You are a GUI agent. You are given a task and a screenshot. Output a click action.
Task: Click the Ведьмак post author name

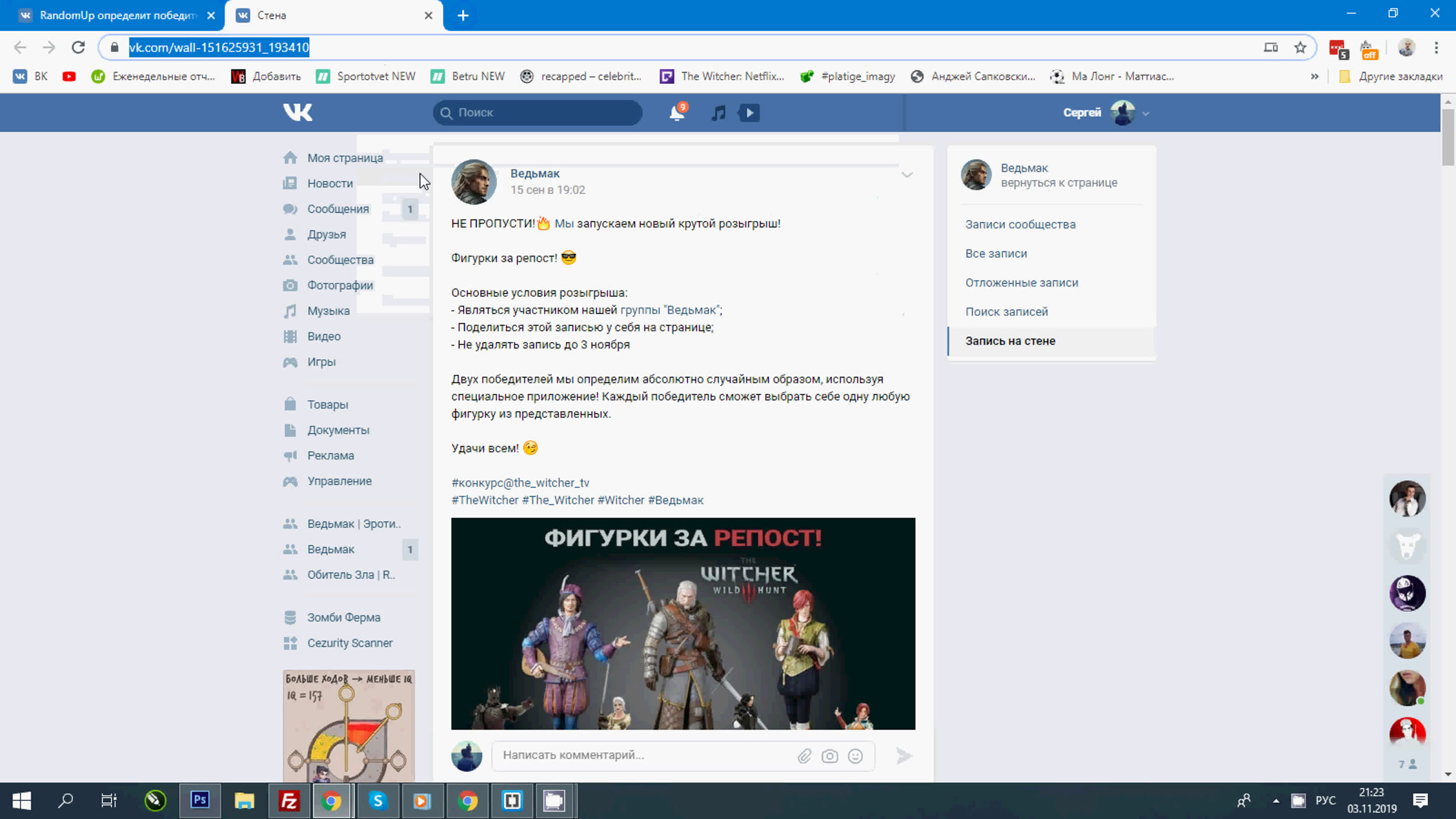click(535, 173)
